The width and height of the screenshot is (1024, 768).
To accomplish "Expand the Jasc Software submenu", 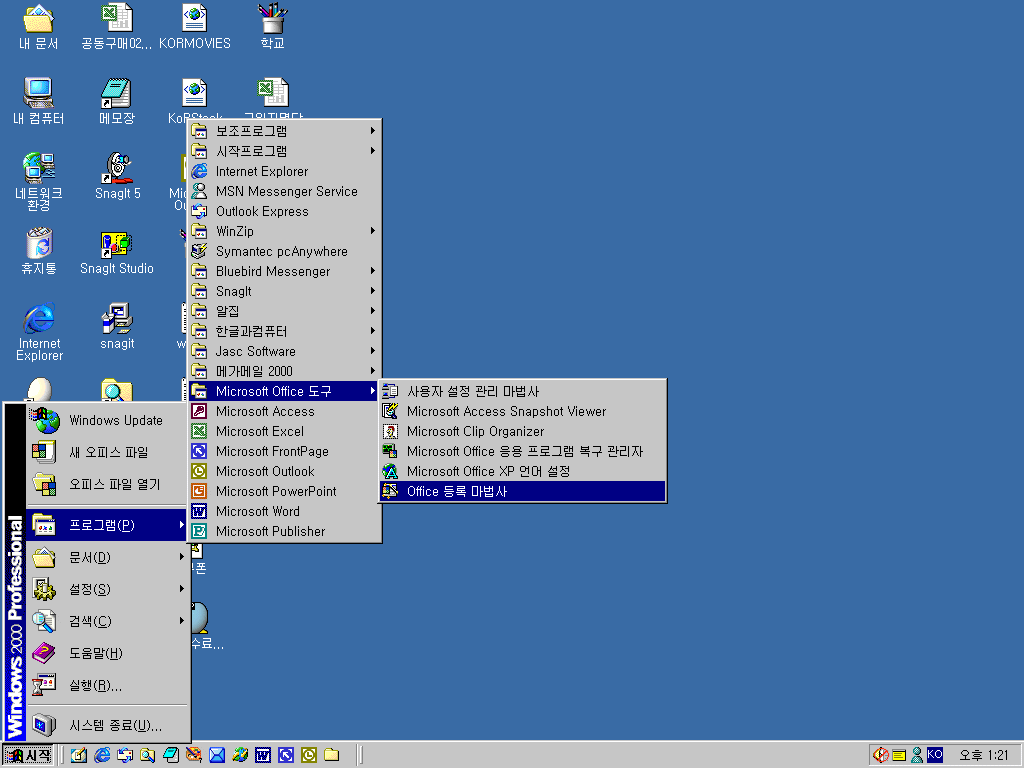I will (284, 351).
